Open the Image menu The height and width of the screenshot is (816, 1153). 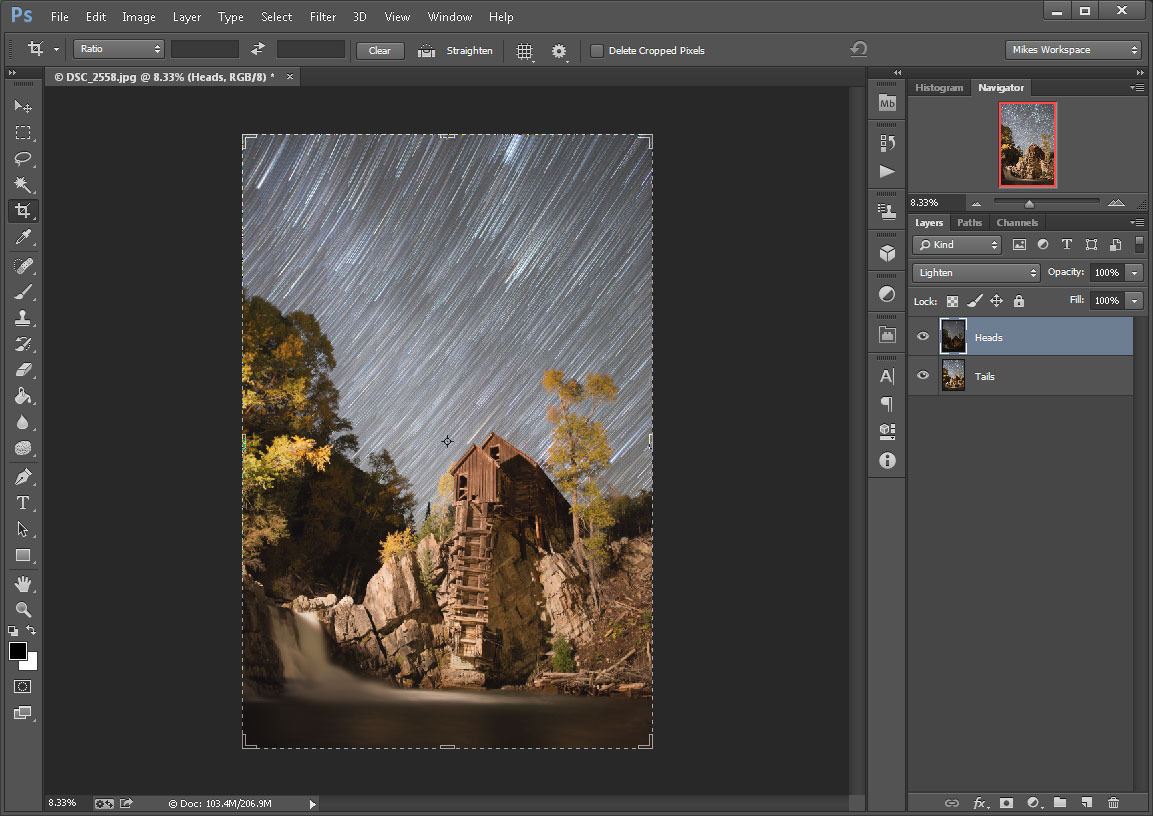point(138,17)
